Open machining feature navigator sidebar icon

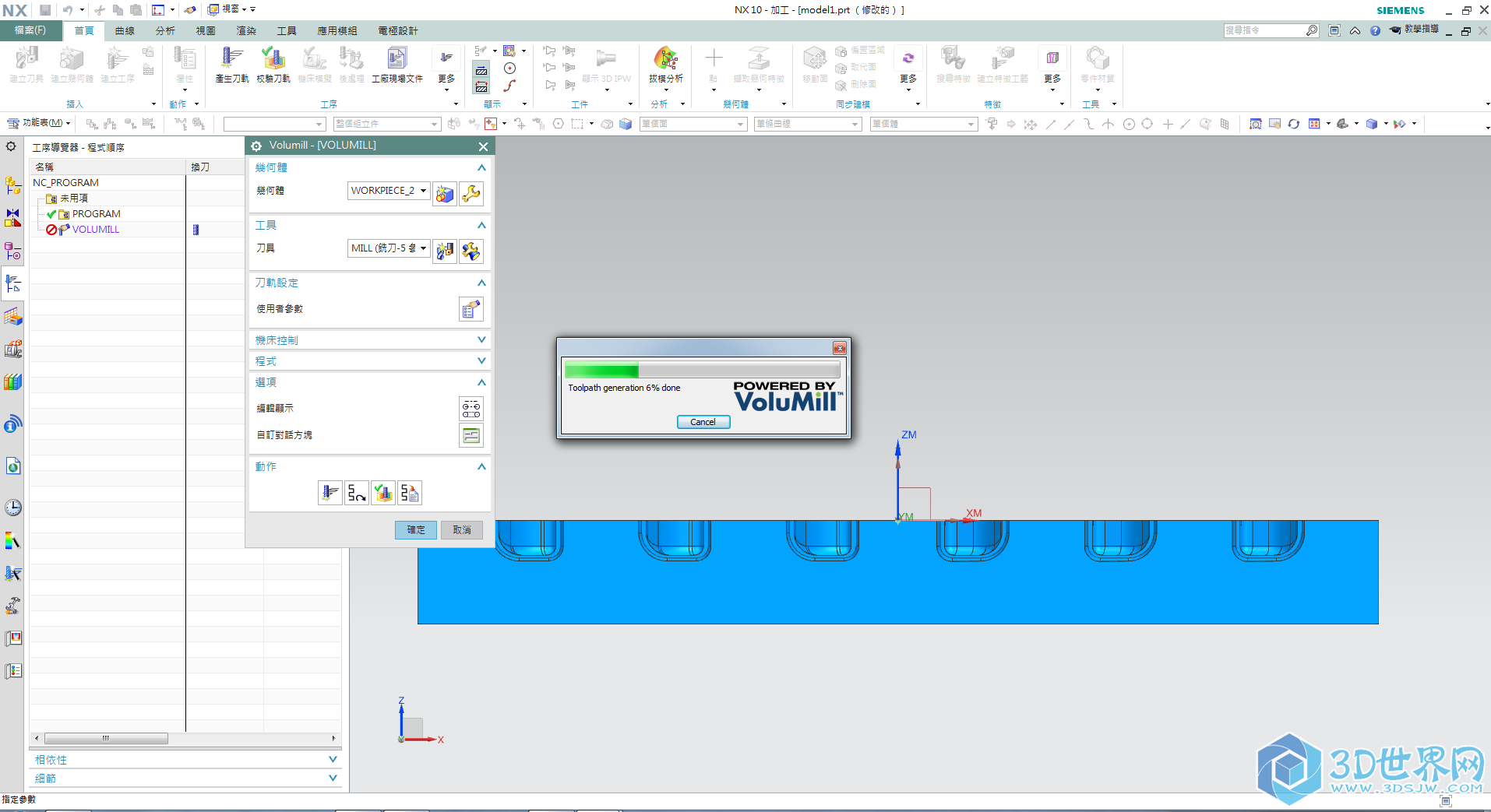[x=12, y=317]
